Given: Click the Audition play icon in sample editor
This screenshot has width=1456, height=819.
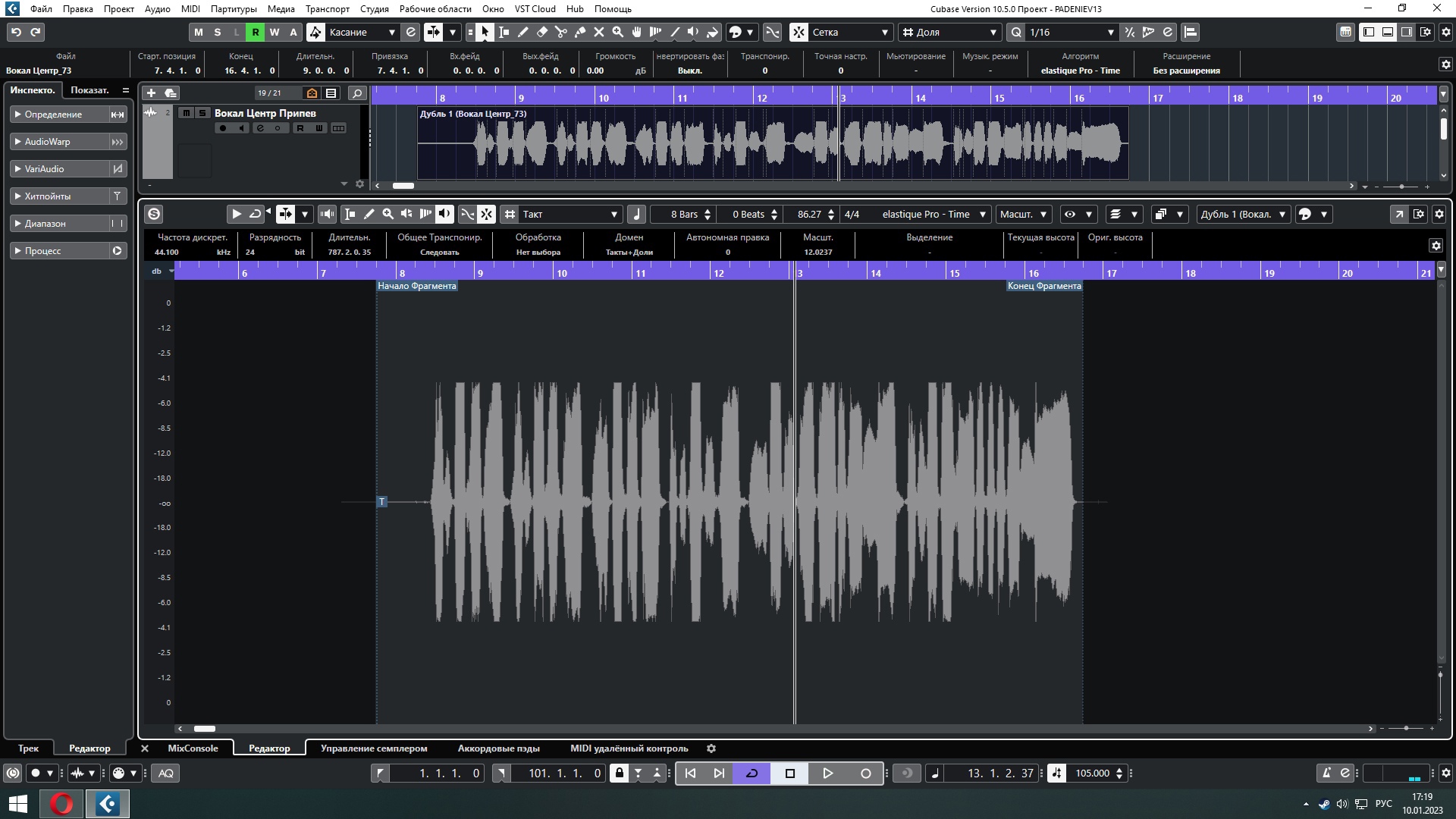Looking at the screenshot, I should pos(236,214).
